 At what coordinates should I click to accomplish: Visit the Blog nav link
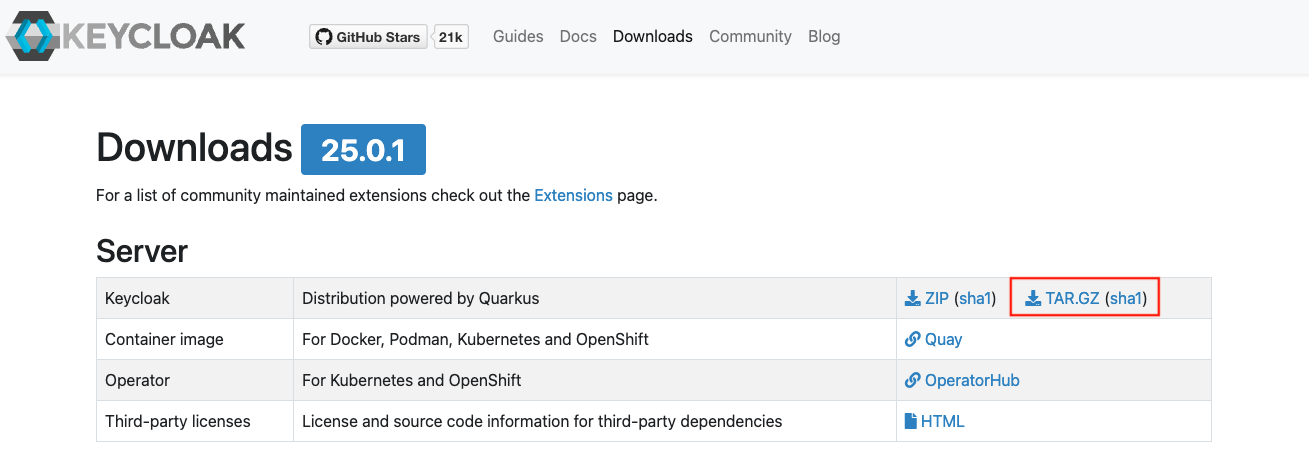point(824,36)
